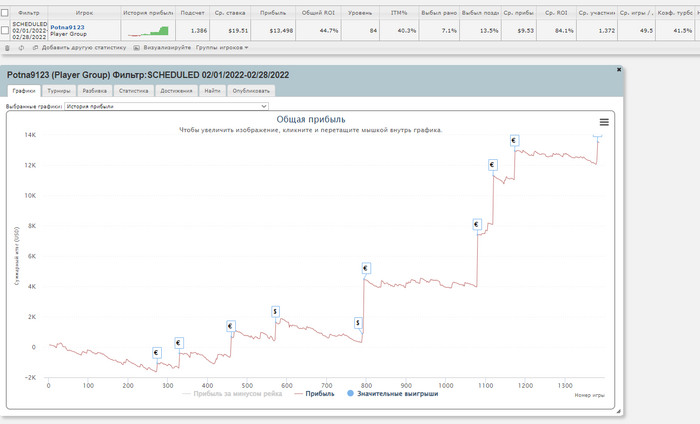
Task: Click the copy icon beside Добавить другую статистику
Action: tap(35, 48)
